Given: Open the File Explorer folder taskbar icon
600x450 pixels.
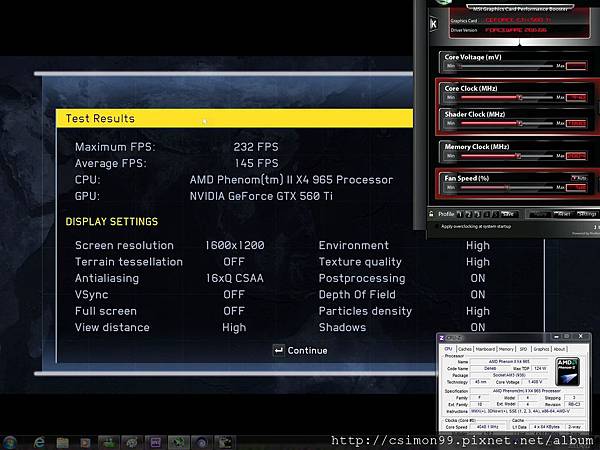Looking at the screenshot, I should coord(62,443).
